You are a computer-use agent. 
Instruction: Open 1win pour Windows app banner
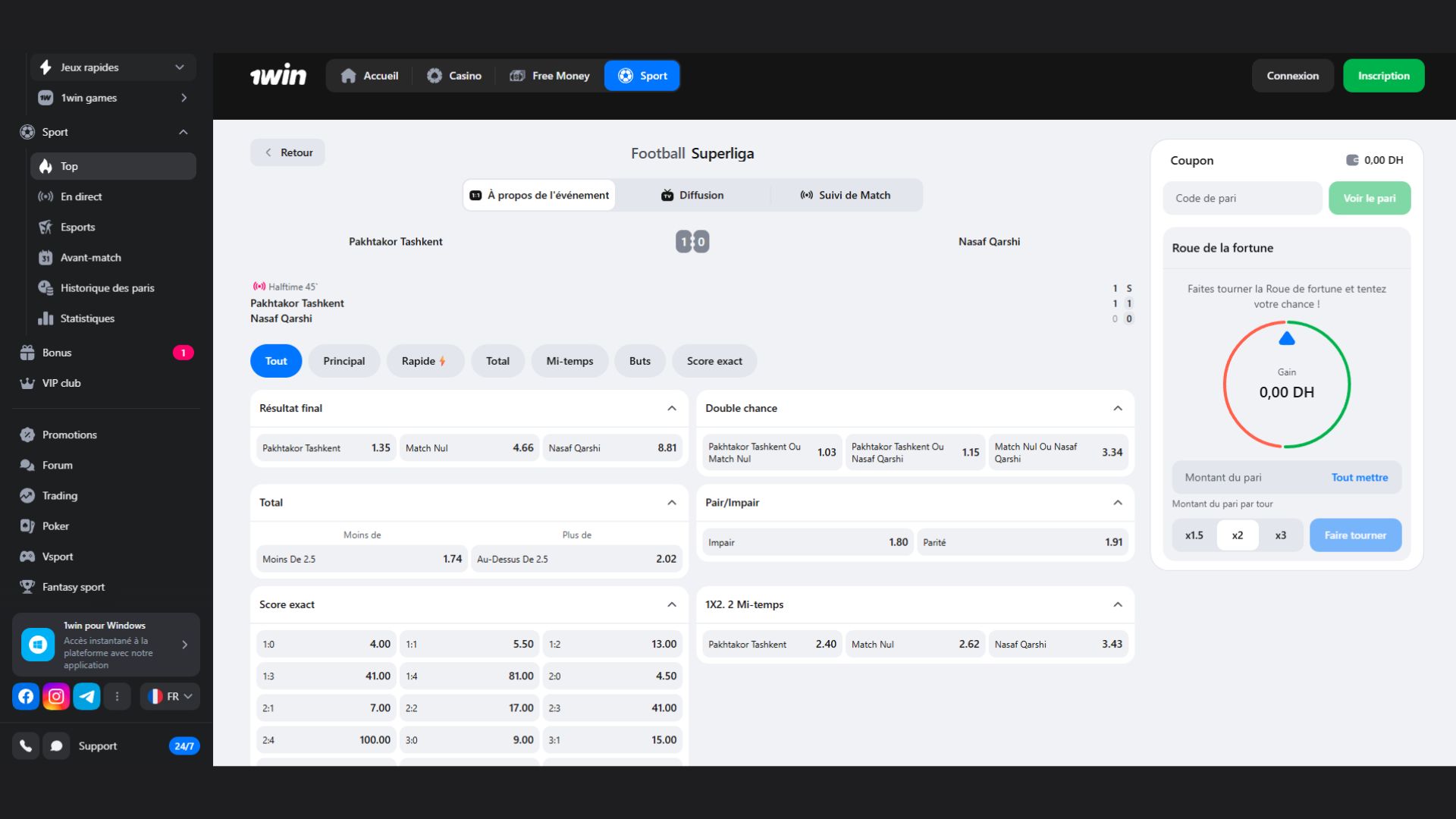pos(106,645)
